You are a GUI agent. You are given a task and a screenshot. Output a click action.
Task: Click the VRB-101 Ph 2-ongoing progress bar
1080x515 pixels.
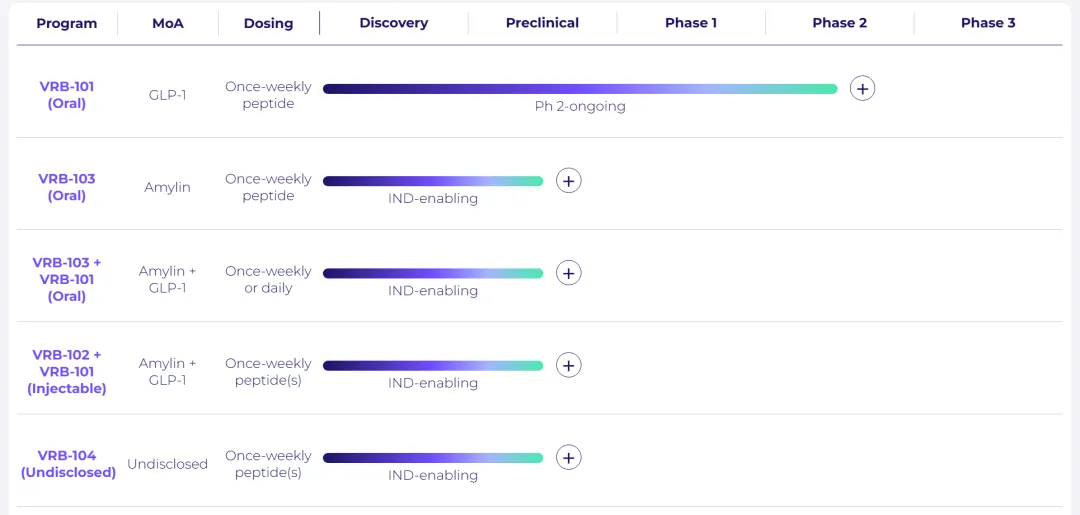point(580,89)
